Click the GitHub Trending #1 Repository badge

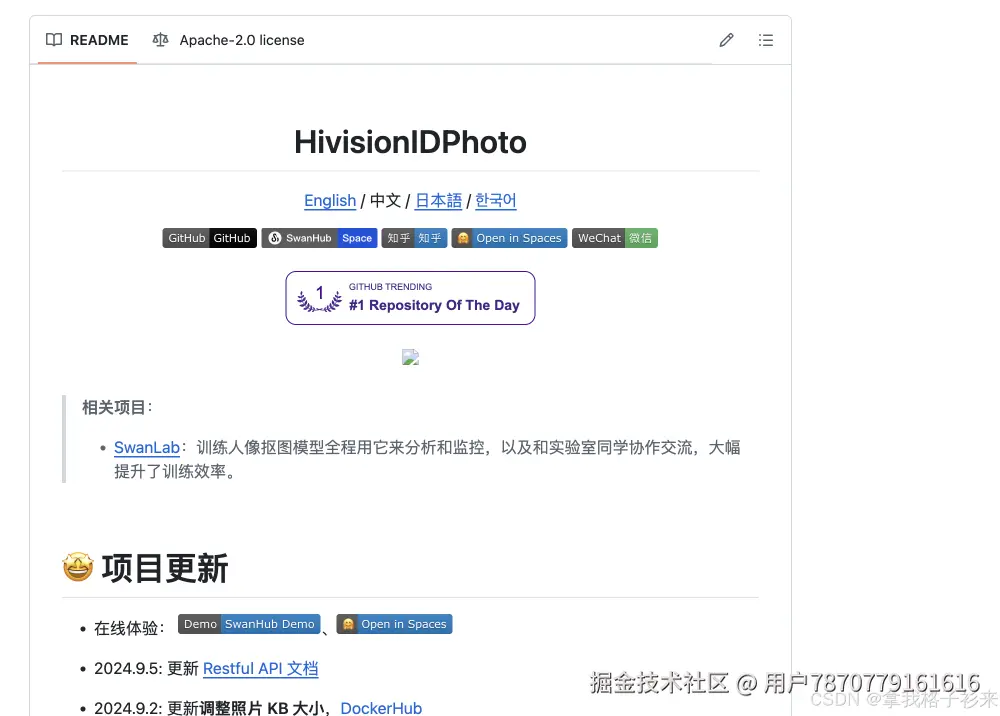pos(410,298)
